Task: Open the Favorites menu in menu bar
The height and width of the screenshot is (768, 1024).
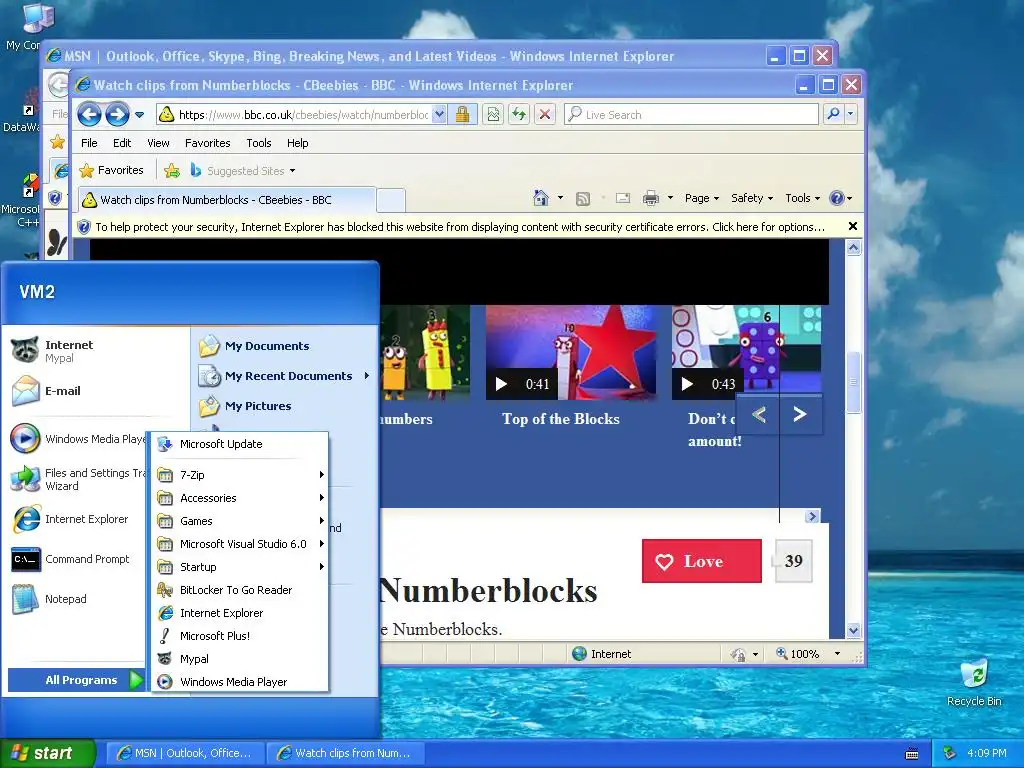Action: [208, 143]
